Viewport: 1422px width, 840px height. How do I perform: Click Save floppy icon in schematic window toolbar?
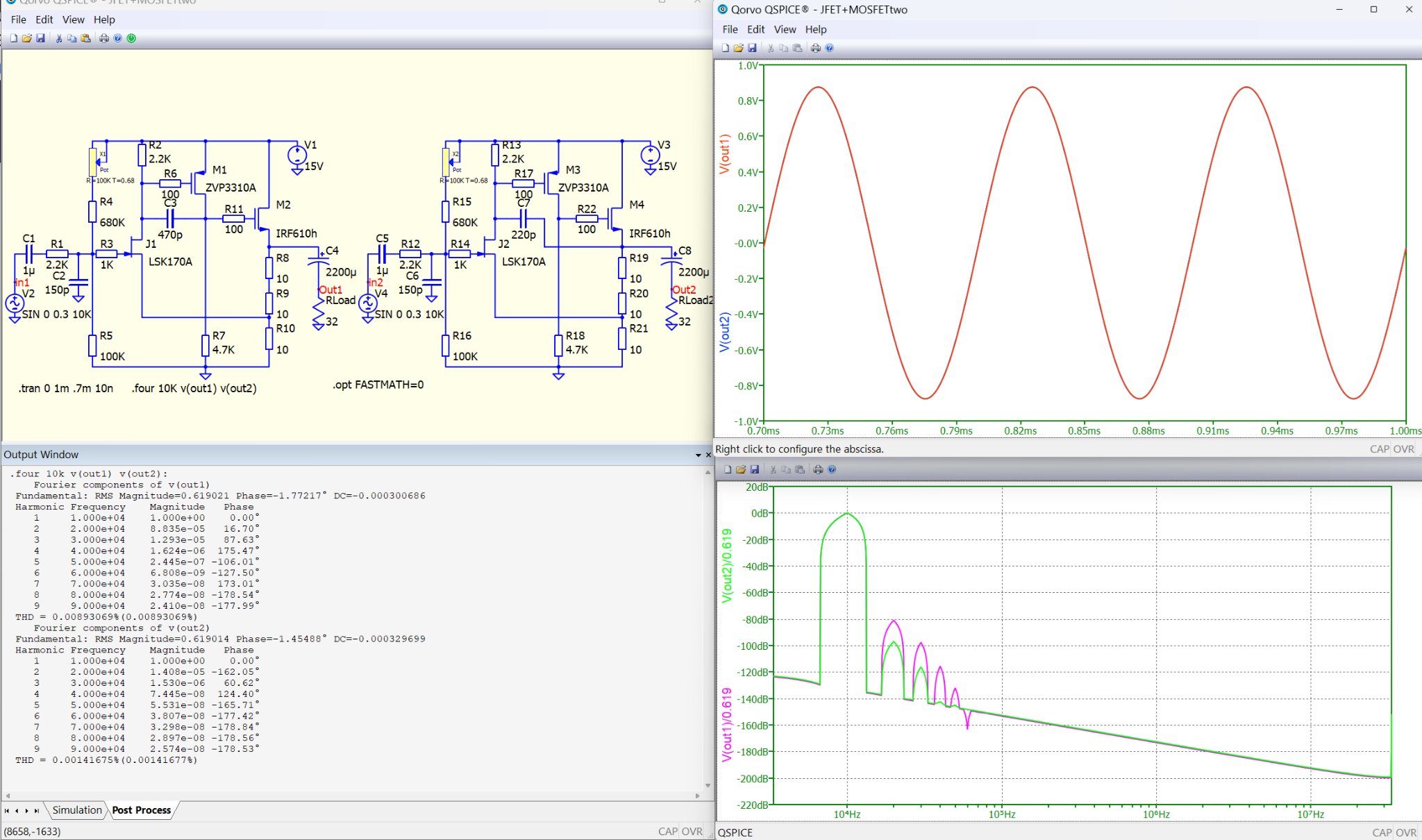pyautogui.click(x=40, y=38)
